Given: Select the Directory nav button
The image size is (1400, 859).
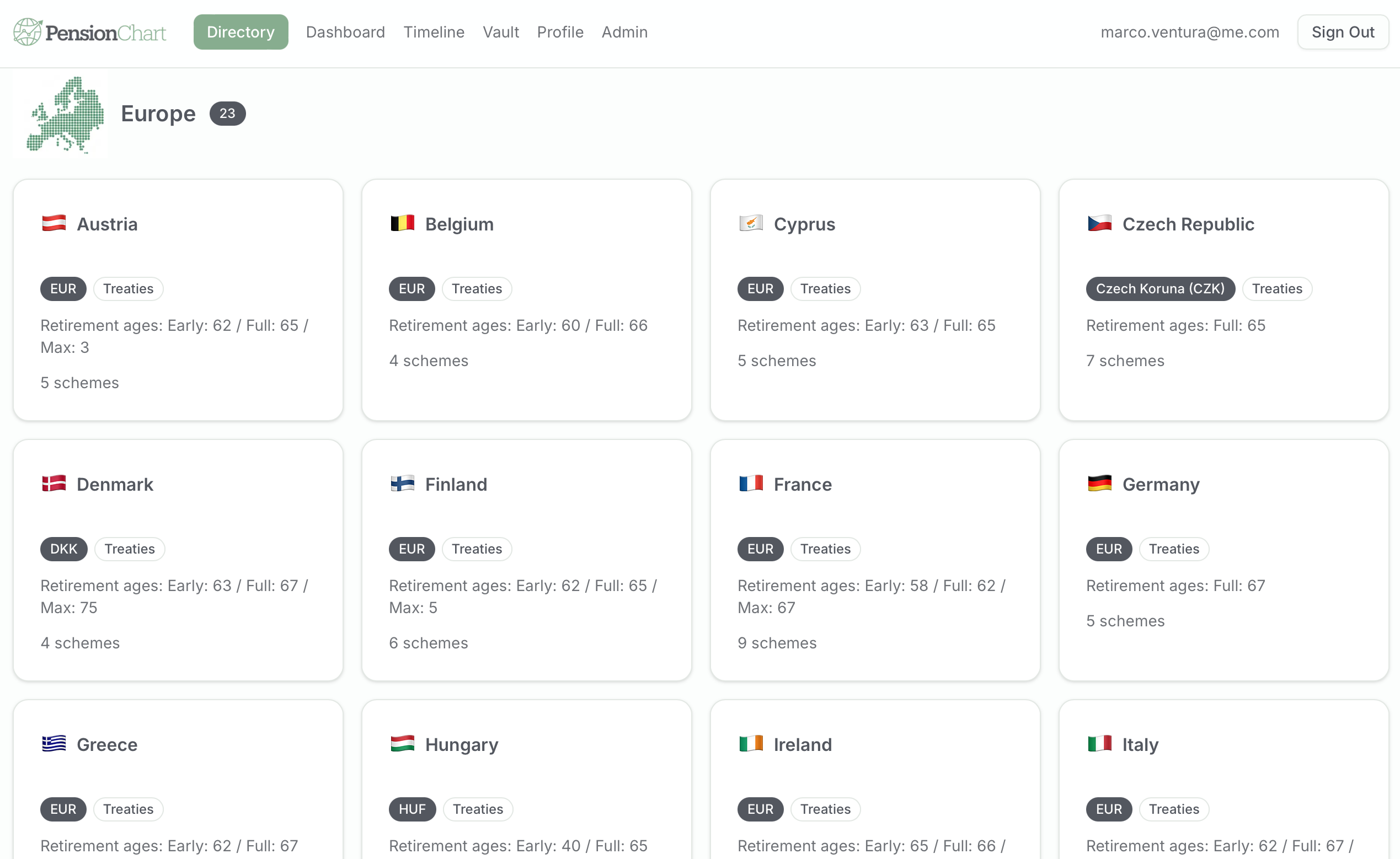Looking at the screenshot, I should click(241, 32).
